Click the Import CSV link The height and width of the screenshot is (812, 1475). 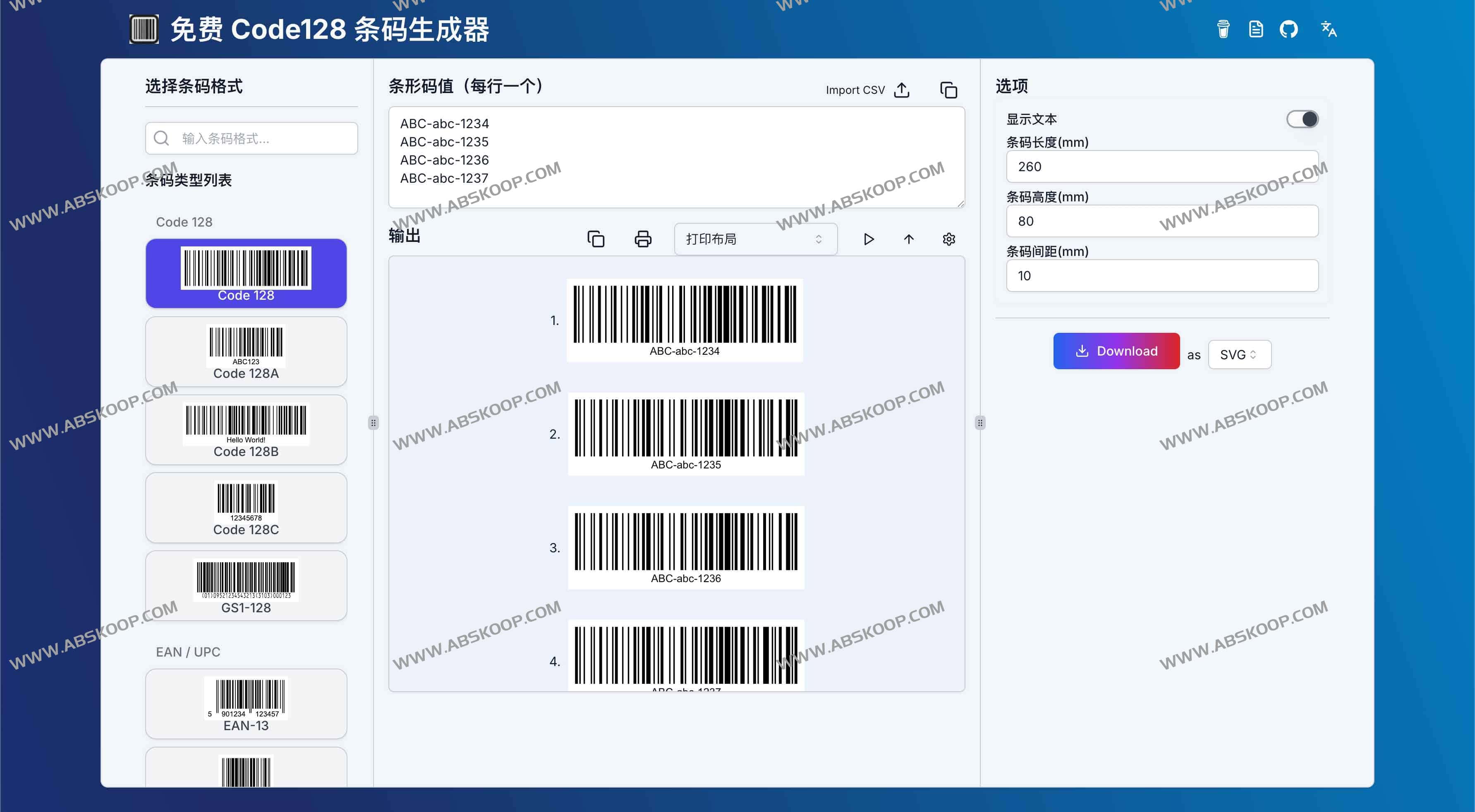(855, 90)
